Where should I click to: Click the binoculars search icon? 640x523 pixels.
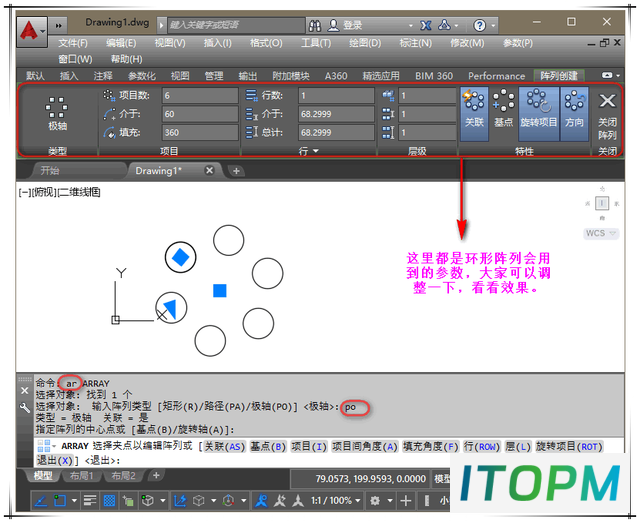pyautogui.click(x=315, y=26)
